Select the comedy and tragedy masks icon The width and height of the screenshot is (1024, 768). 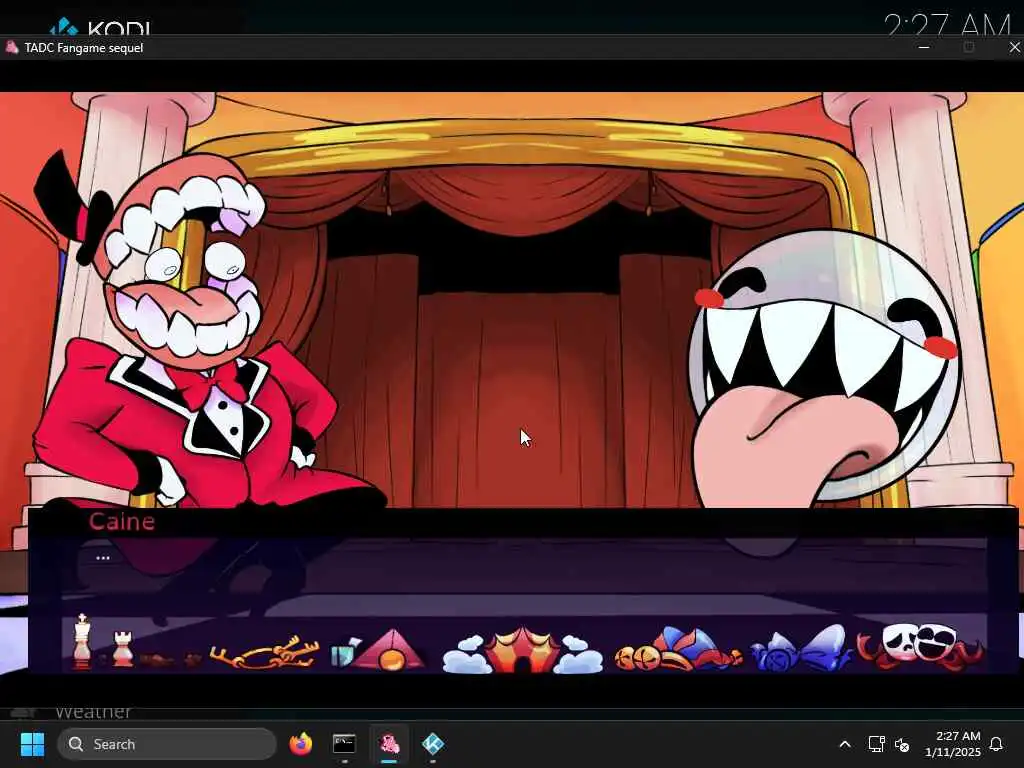(921, 647)
